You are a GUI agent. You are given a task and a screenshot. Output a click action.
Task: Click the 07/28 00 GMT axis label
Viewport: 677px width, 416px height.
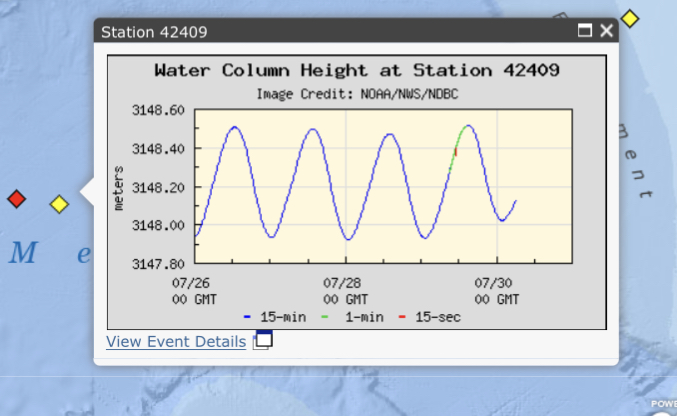pos(345,291)
